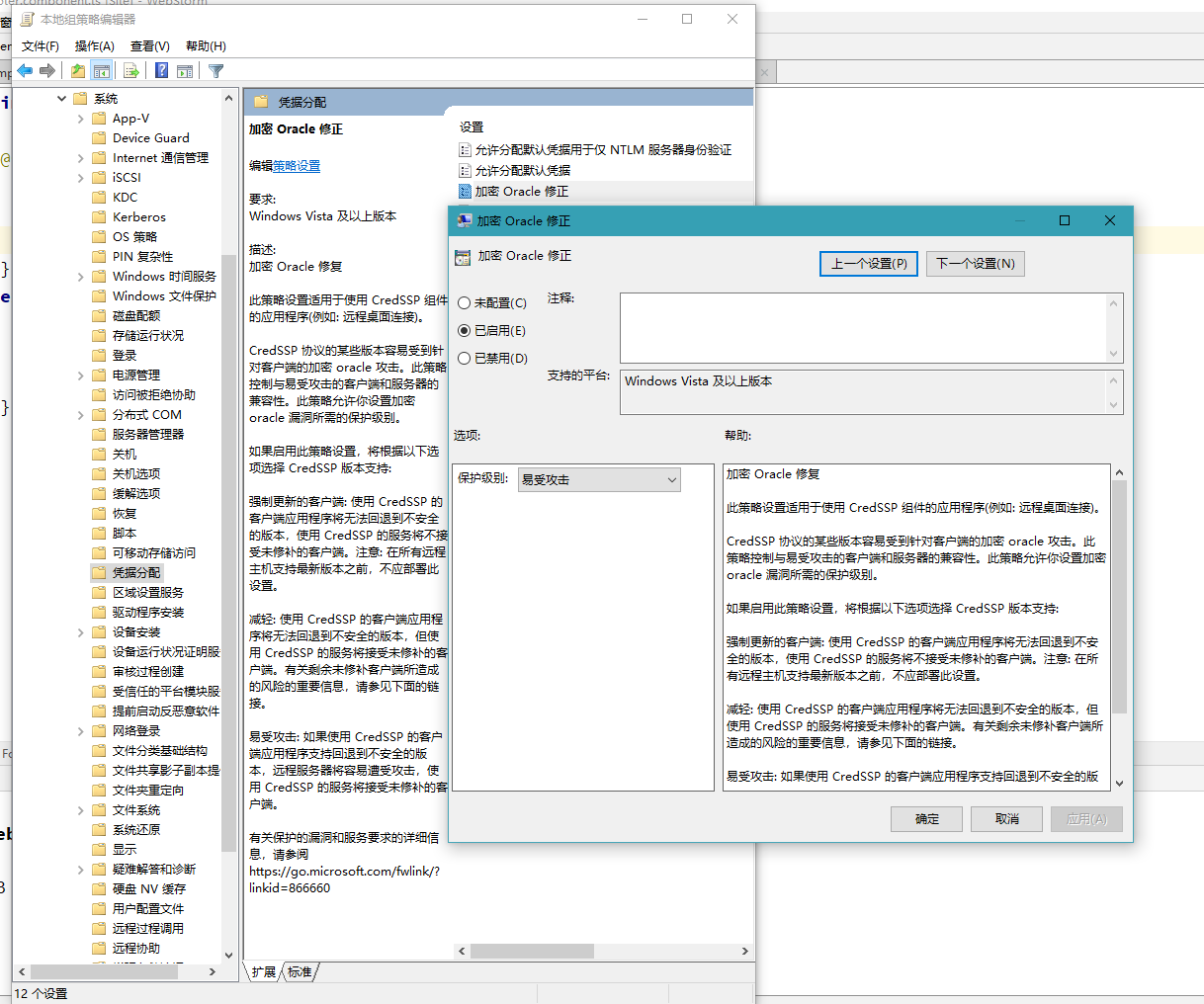Click the 取消 button in dialog
Viewport: 1204px width, 1004px height.
click(x=1007, y=819)
